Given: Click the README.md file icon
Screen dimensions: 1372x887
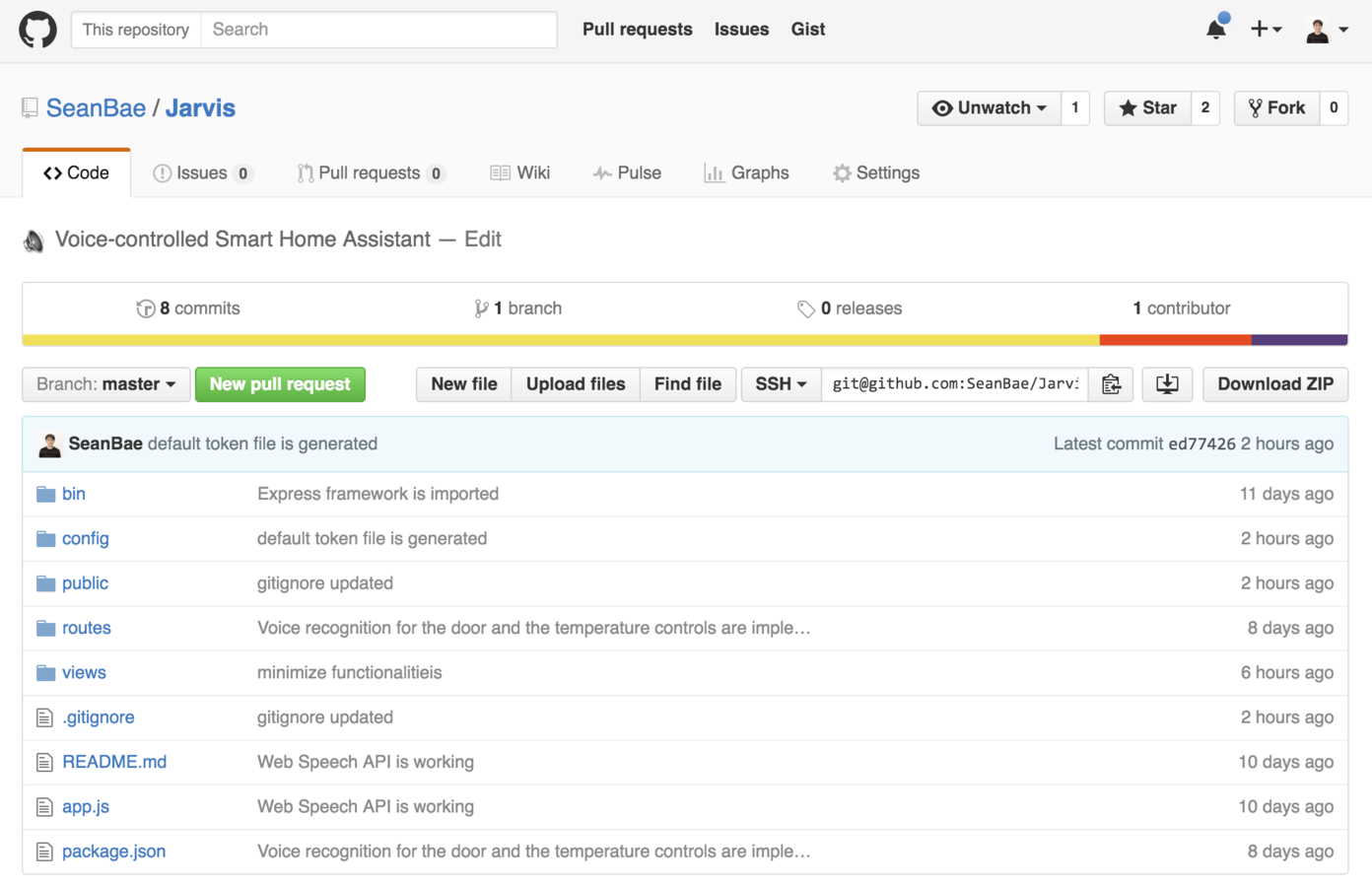Looking at the screenshot, I should pyautogui.click(x=44, y=762).
